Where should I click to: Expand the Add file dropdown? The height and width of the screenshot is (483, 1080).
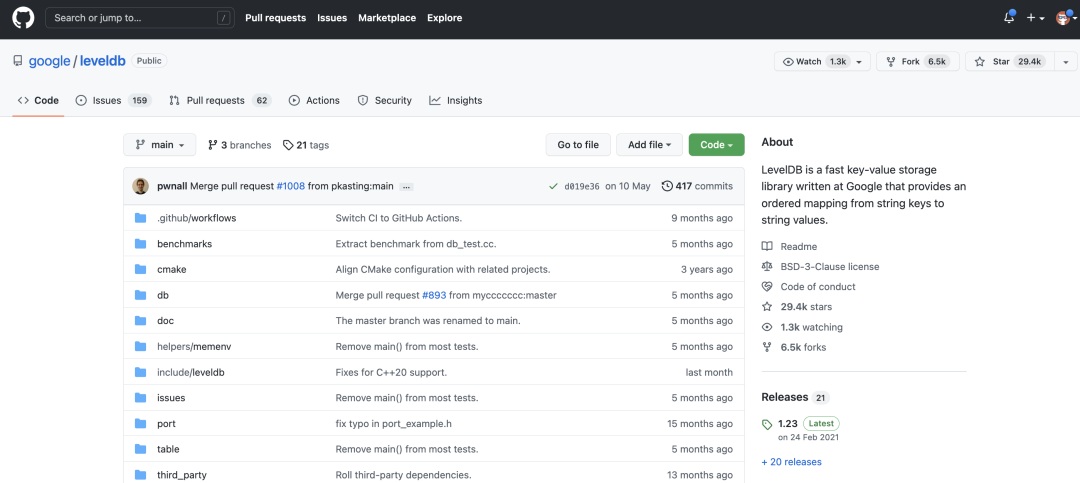pyautogui.click(x=649, y=145)
